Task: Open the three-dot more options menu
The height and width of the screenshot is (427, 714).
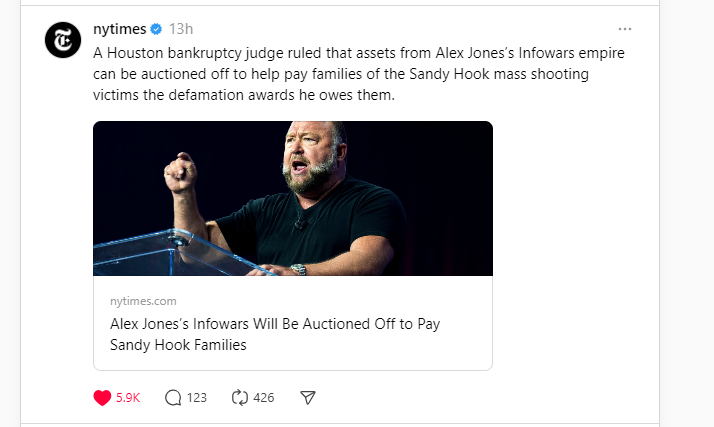Action: 624,29
